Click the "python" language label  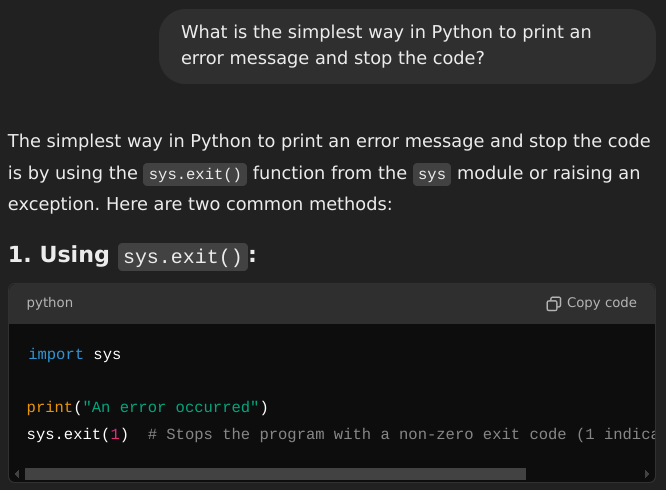[x=49, y=303]
